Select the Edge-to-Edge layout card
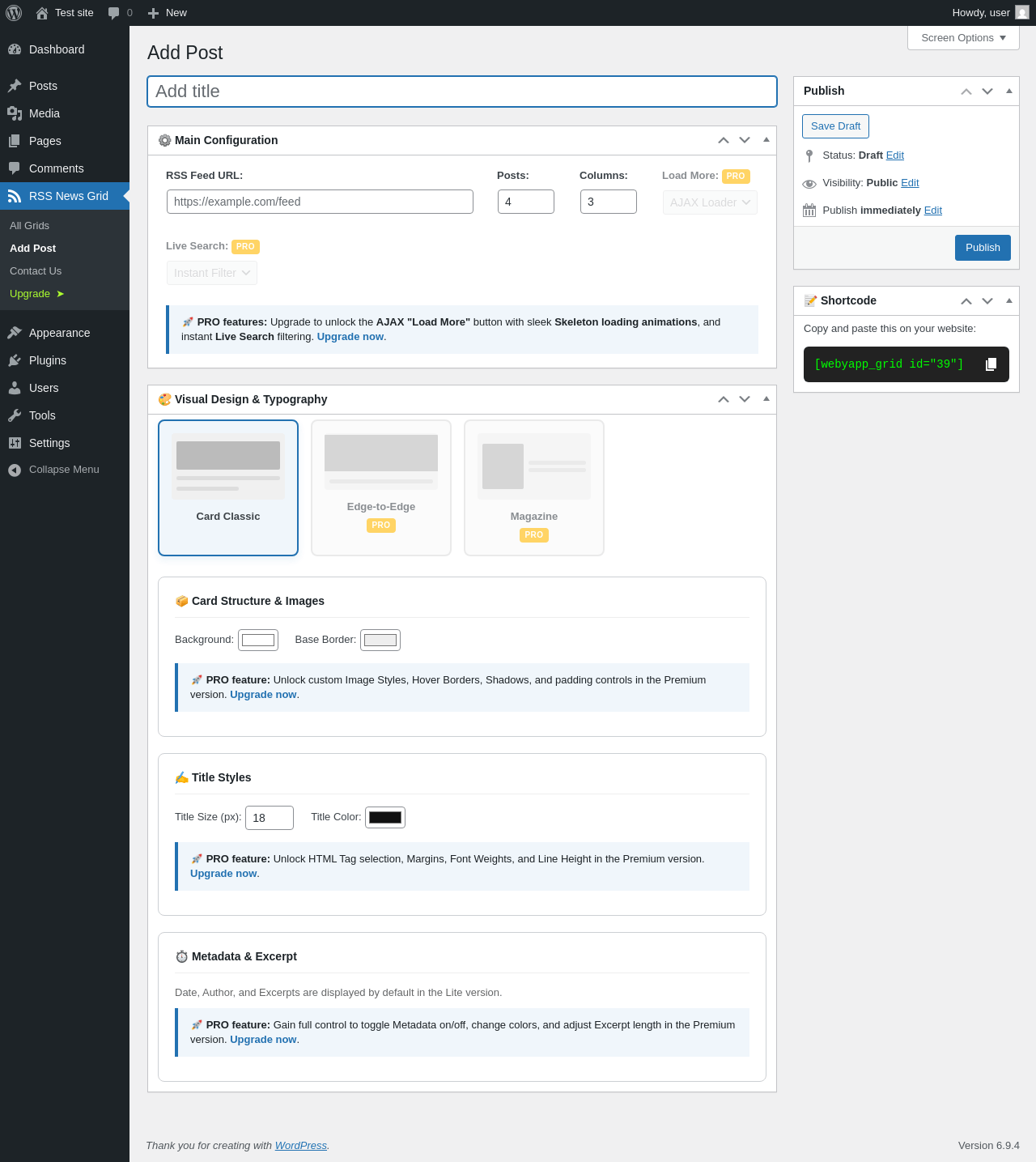 coord(381,487)
